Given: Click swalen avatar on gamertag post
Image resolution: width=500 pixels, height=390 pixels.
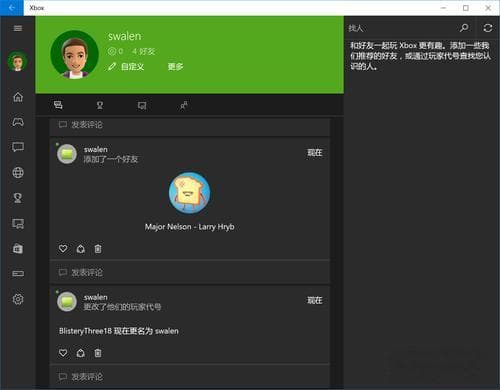Looking at the screenshot, I should (67, 302).
